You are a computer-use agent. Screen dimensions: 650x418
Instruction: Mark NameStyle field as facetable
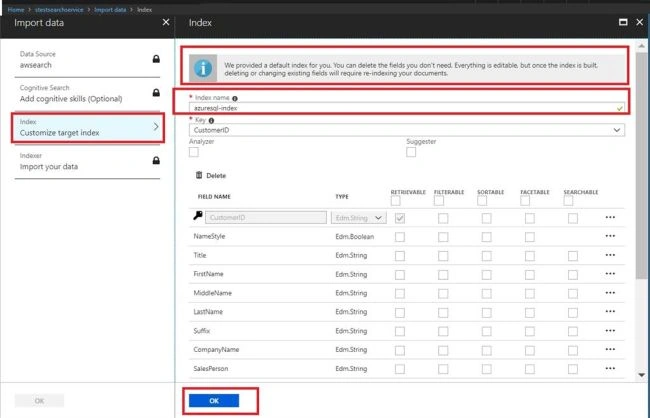point(529,237)
